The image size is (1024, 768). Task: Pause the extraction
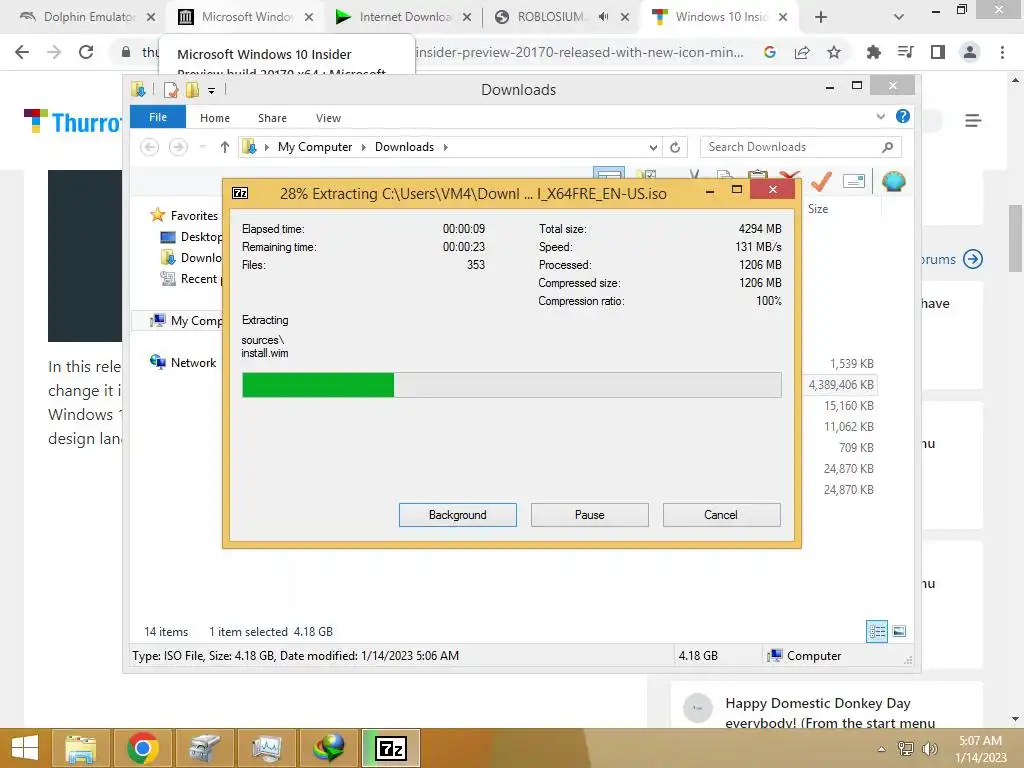click(590, 515)
